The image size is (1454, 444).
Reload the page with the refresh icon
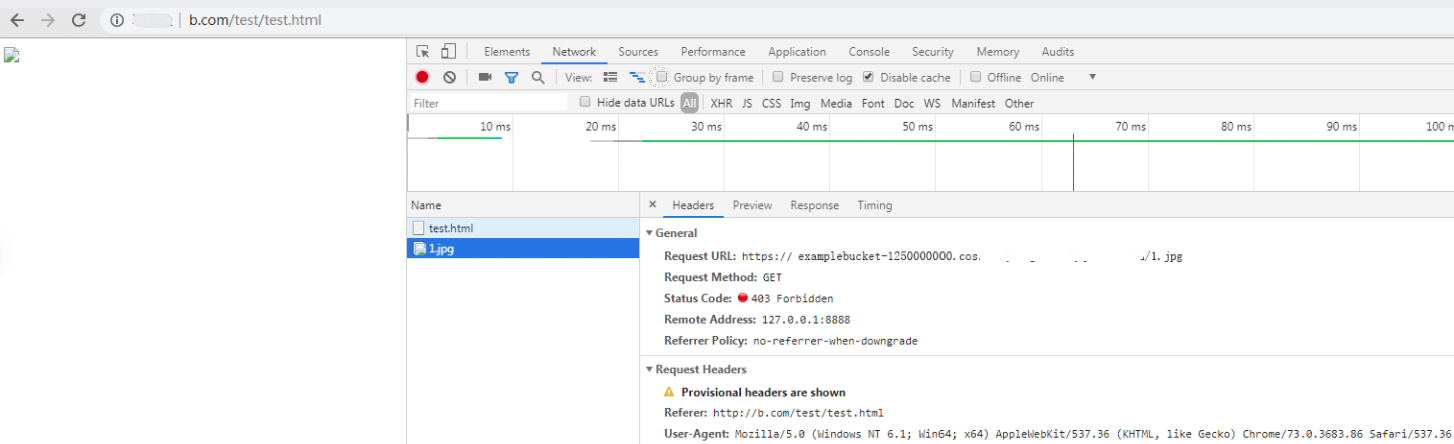(79, 20)
